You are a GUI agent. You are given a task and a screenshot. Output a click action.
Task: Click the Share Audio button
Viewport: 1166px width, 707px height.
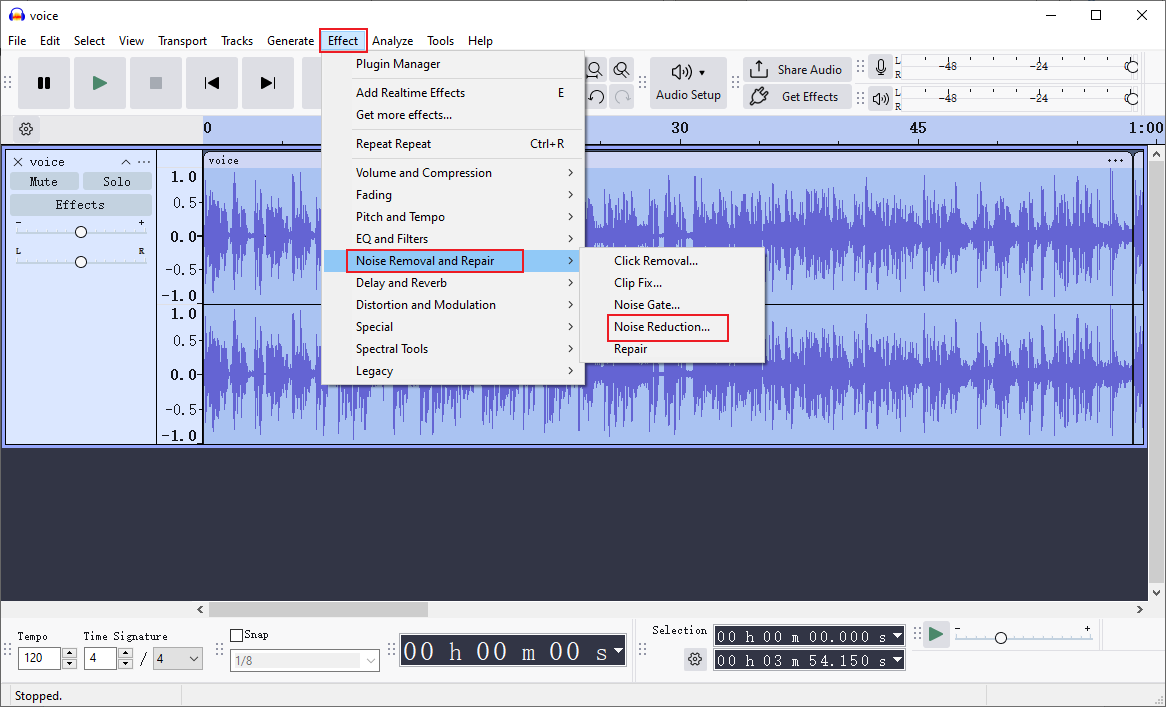pyautogui.click(x=797, y=69)
